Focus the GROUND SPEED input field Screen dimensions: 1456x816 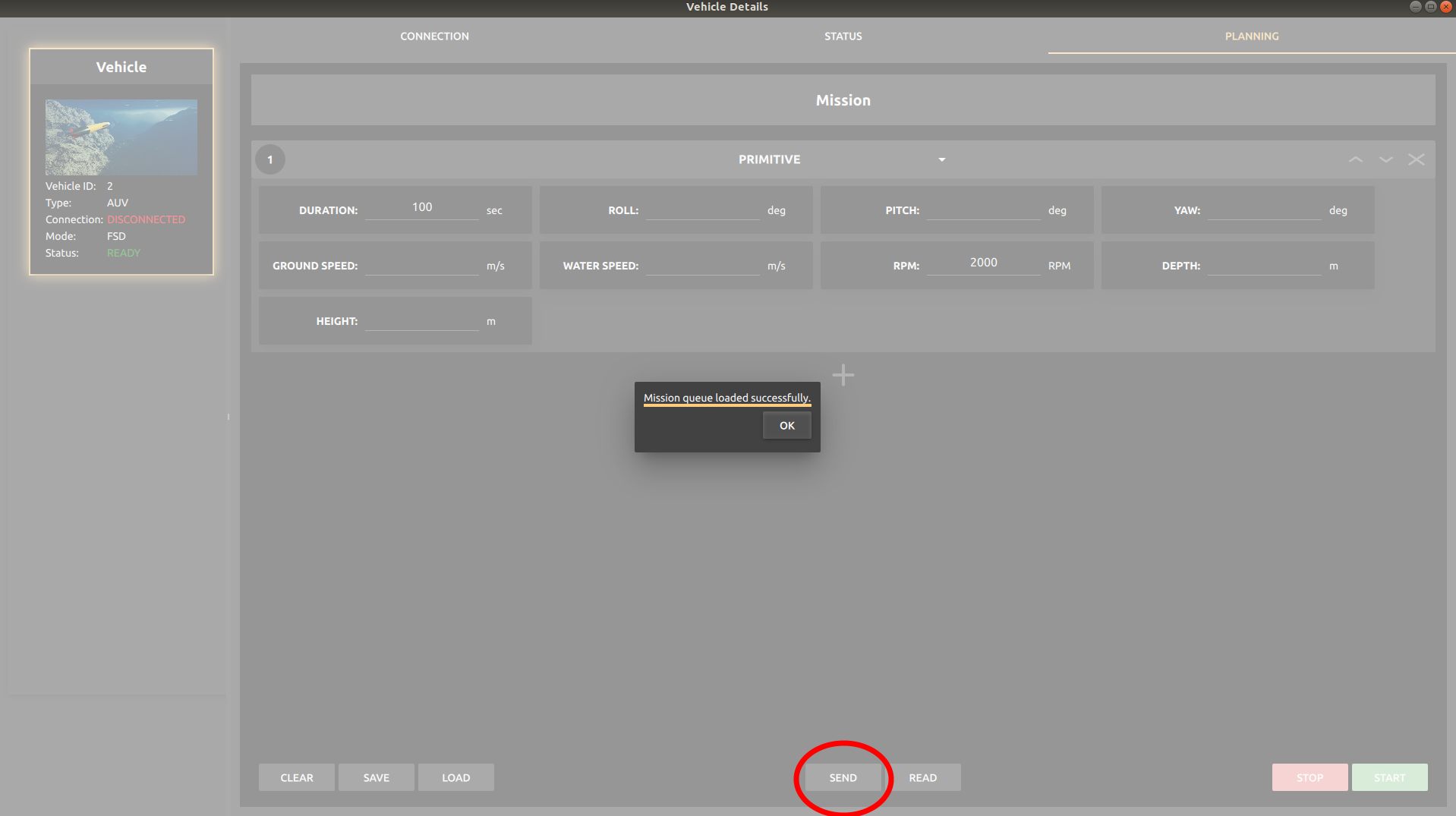coord(422,263)
